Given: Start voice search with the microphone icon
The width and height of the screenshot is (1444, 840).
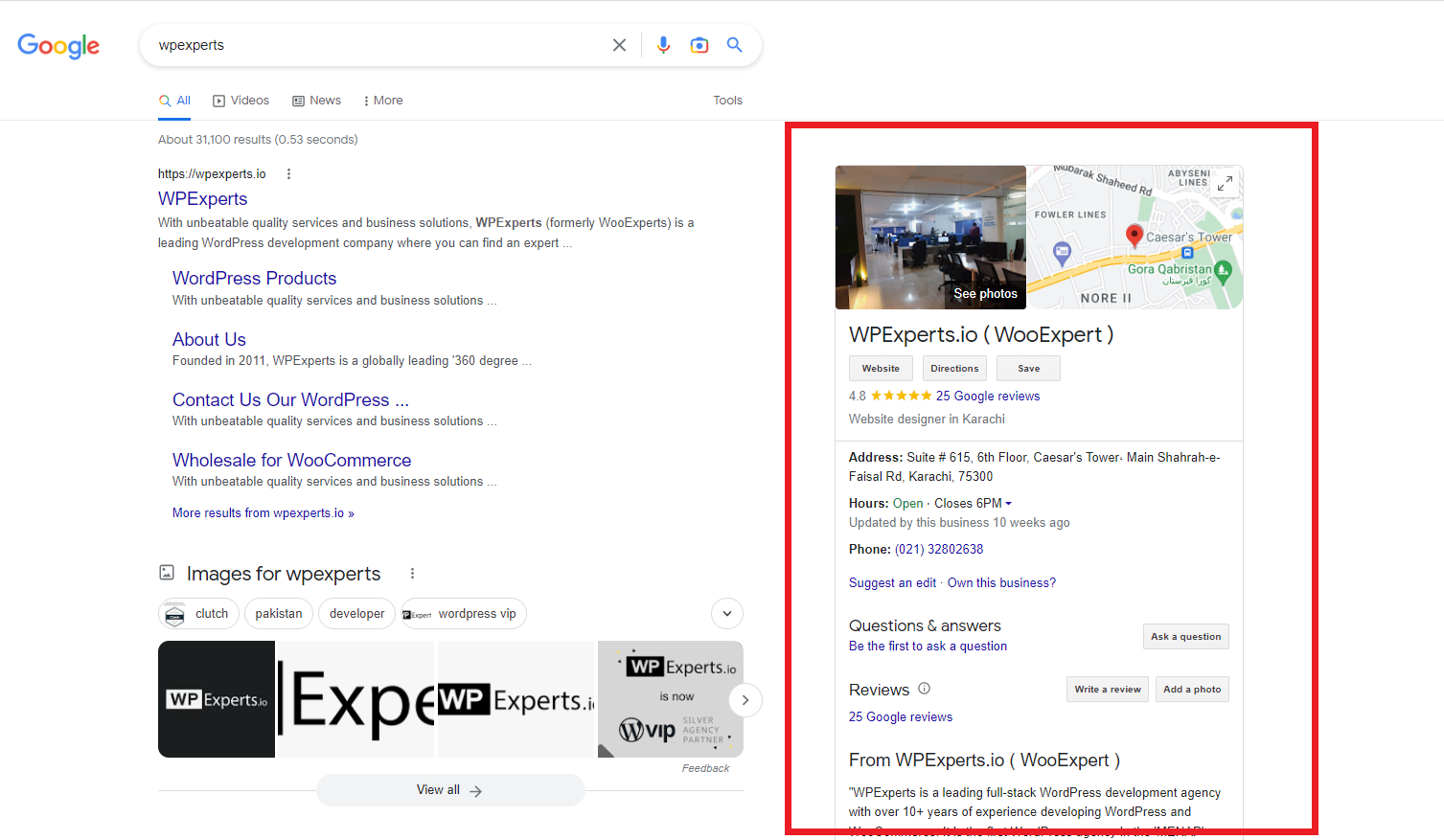Looking at the screenshot, I should click(663, 45).
